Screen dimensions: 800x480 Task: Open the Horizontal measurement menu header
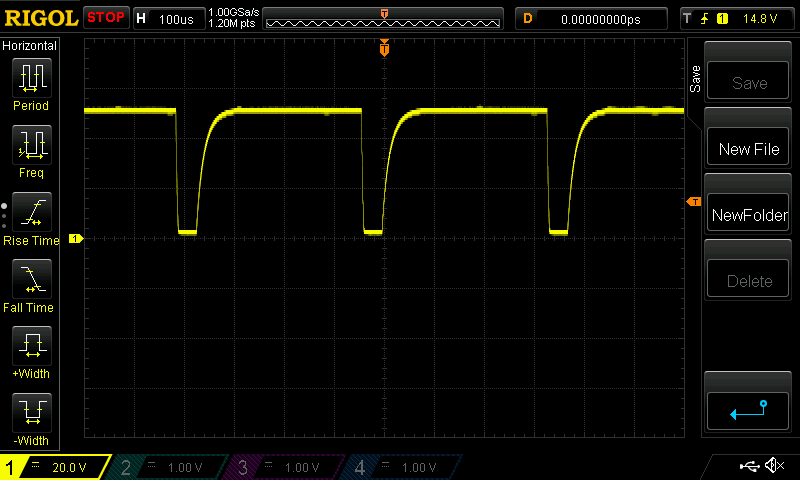[x=30, y=46]
